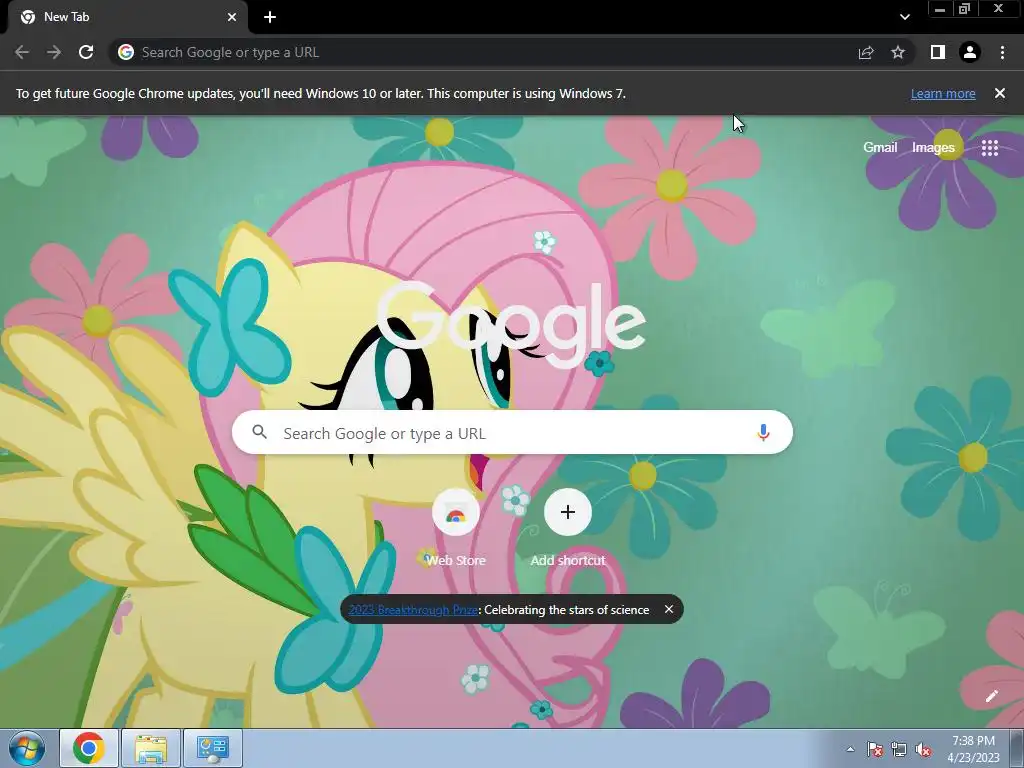Click the Learn more link
This screenshot has width=1024, height=768.
(x=943, y=93)
